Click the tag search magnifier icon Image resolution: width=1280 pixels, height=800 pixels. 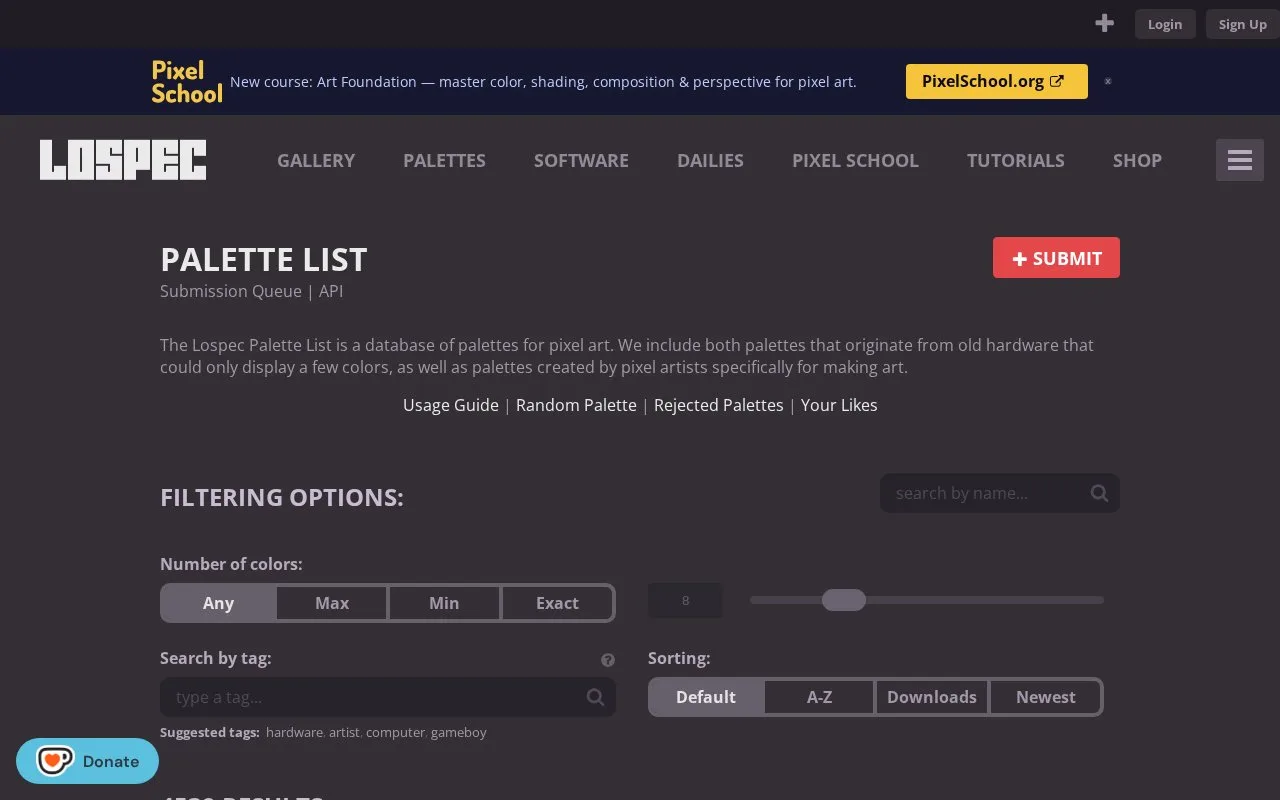click(595, 697)
